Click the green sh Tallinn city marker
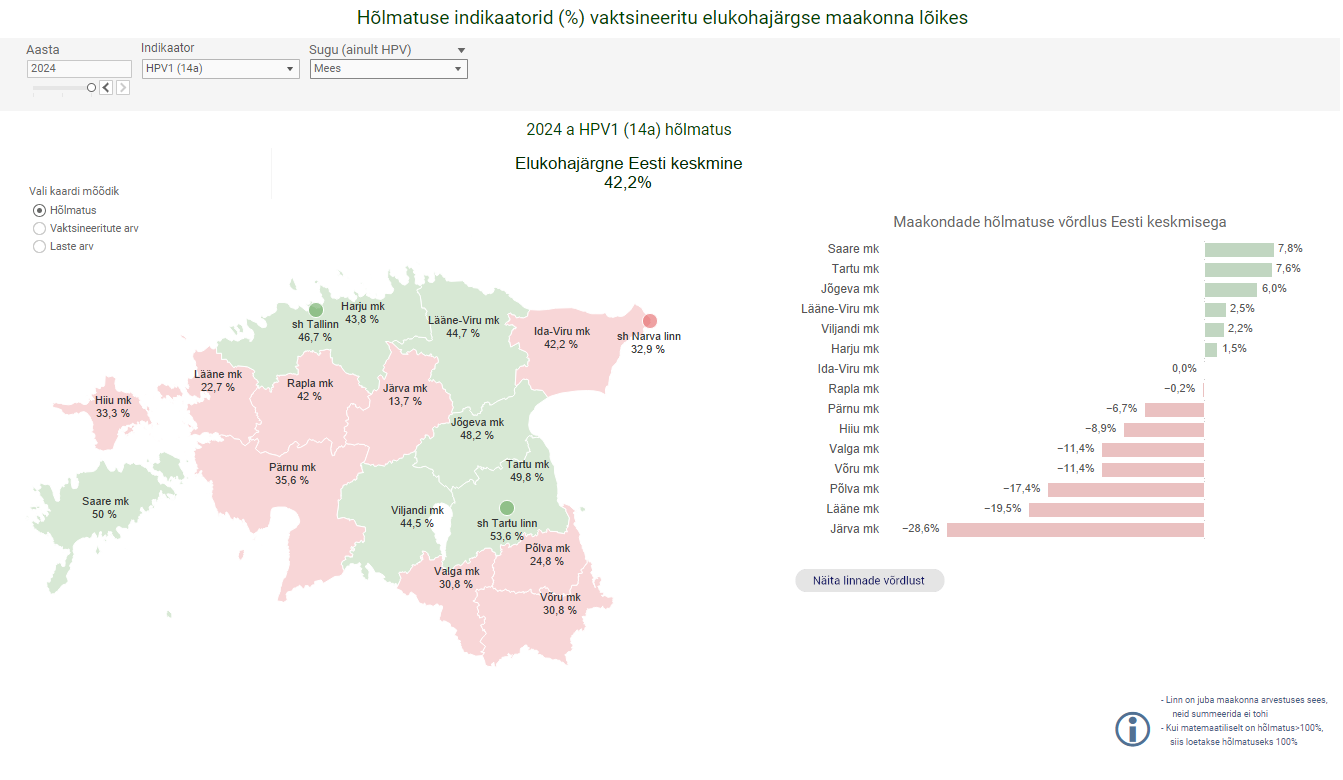Image resolution: width=1343 pixels, height=780 pixels. coord(316,310)
